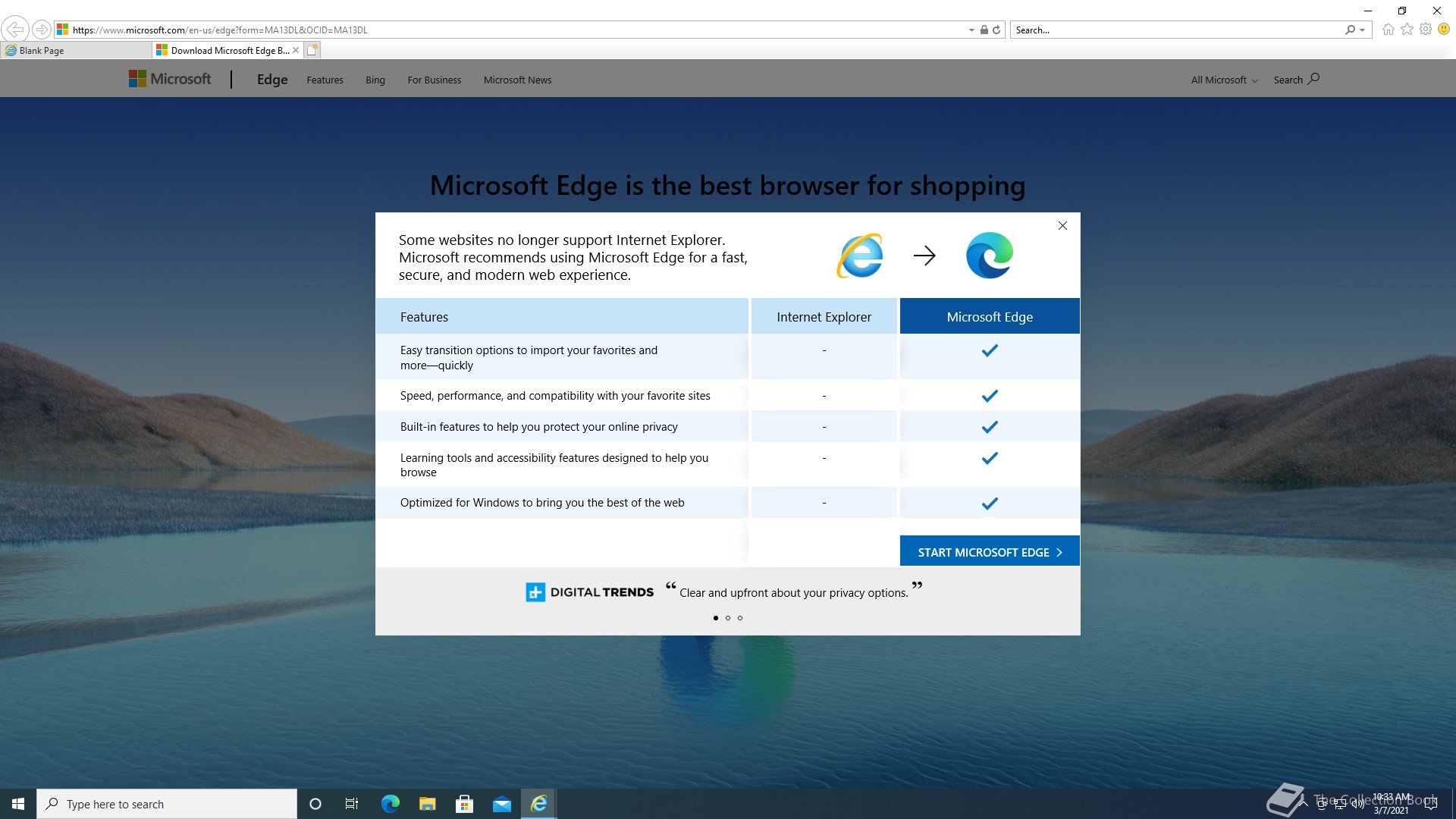1456x819 pixels.
Task: Expand the All Microsoft dropdown
Action: [1224, 80]
